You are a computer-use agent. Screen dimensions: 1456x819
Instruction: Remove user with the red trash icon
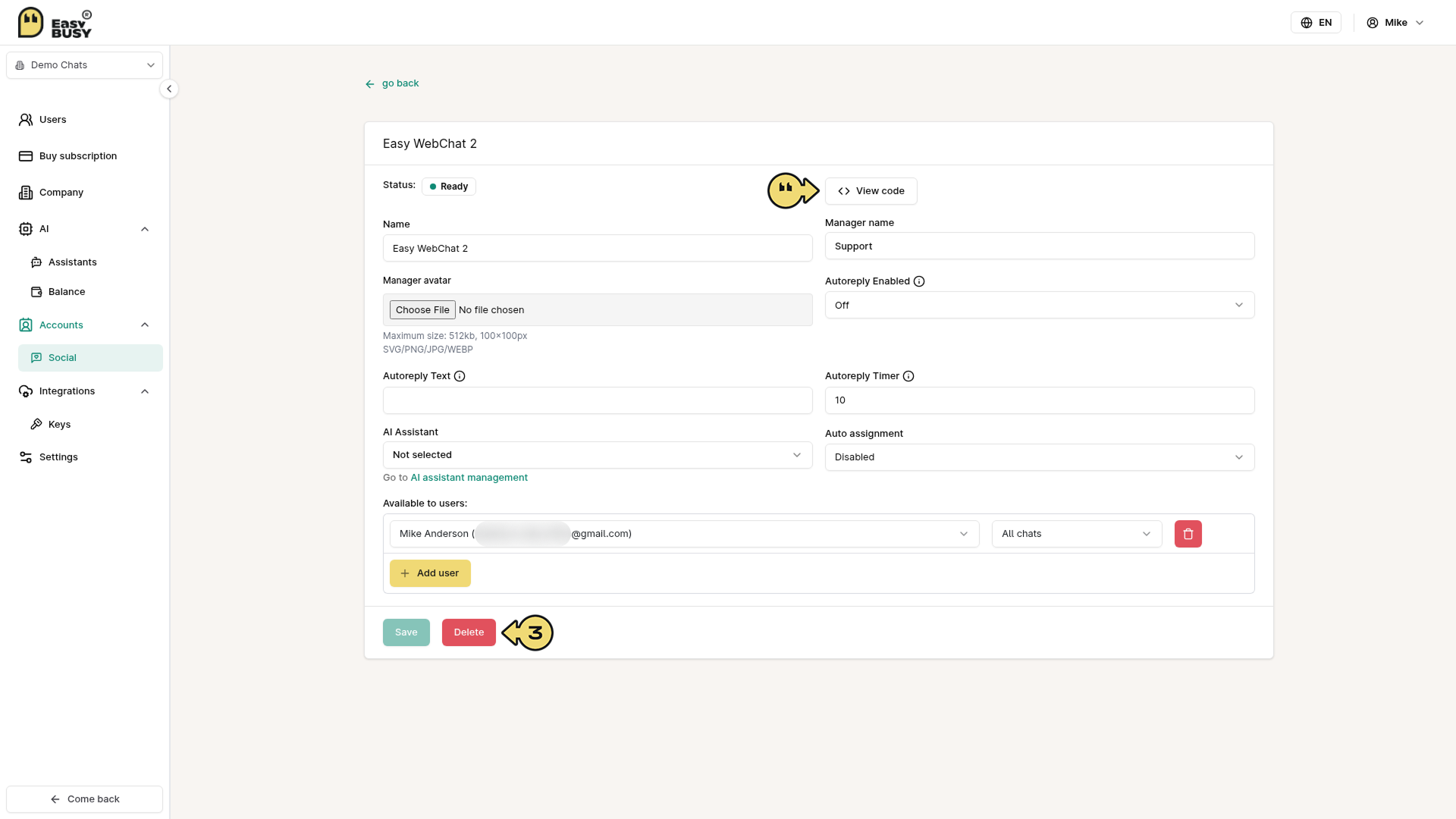[1188, 534]
